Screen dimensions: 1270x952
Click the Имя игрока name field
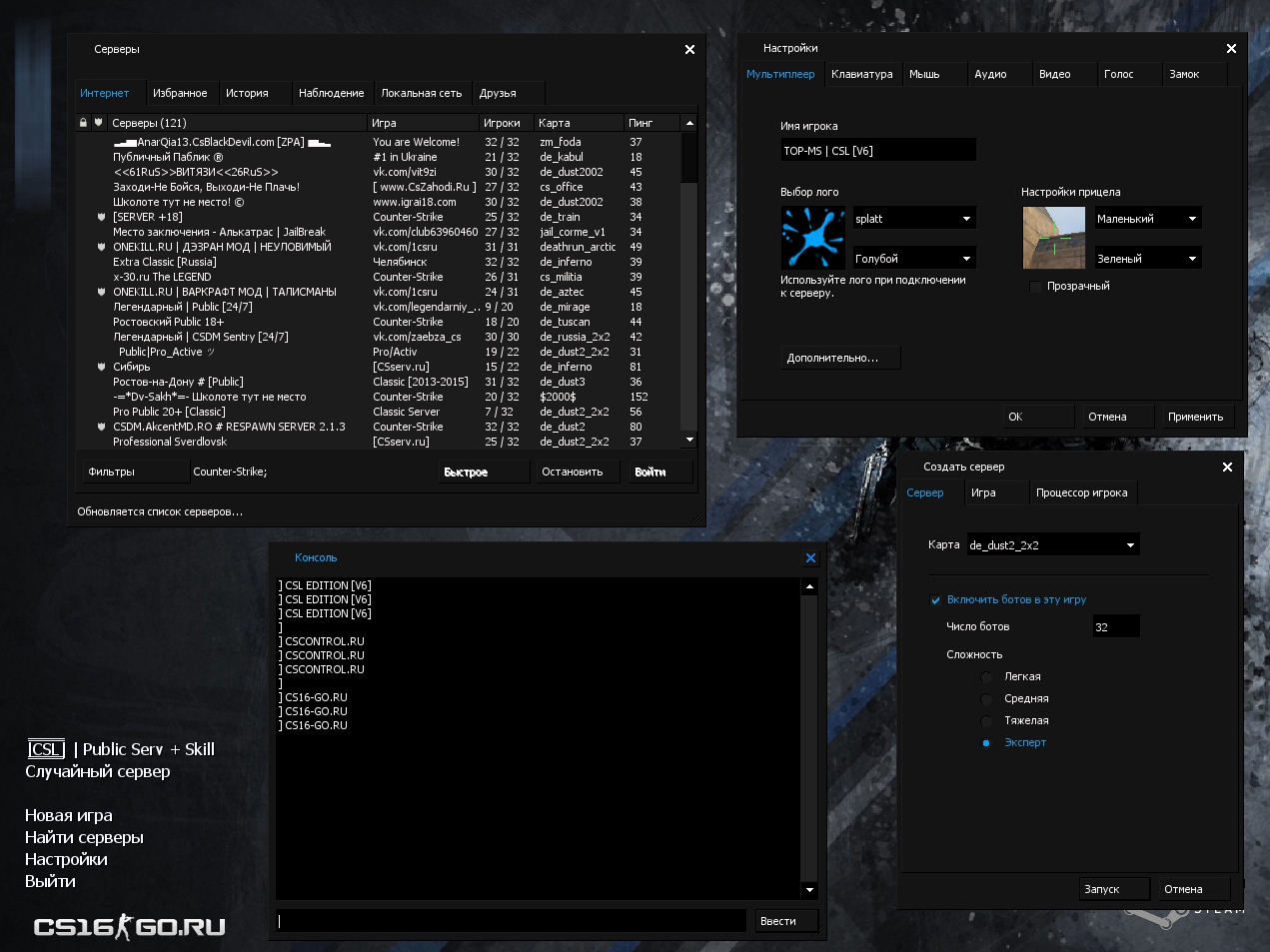click(877, 150)
